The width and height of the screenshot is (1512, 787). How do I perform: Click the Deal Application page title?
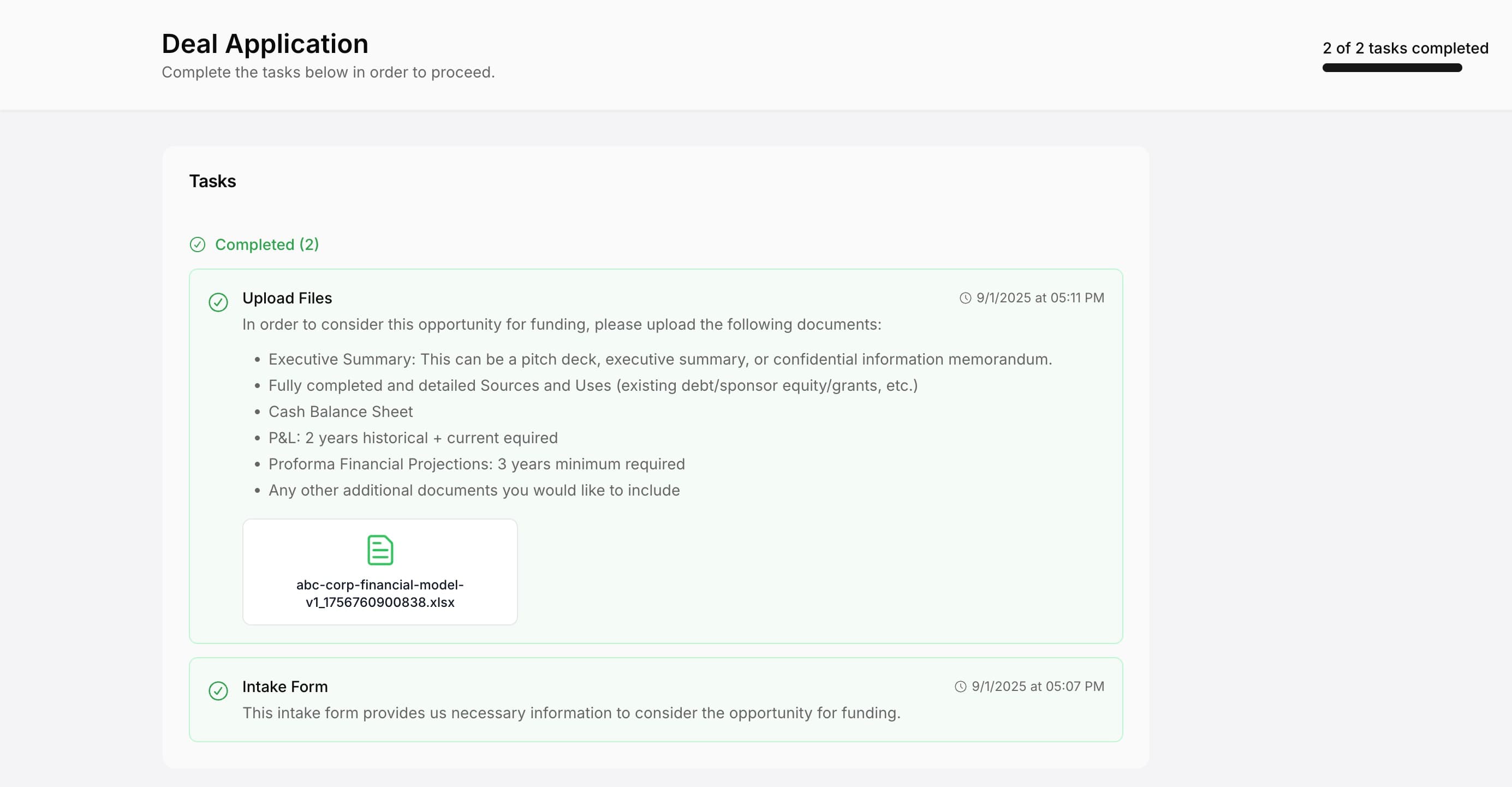265,44
